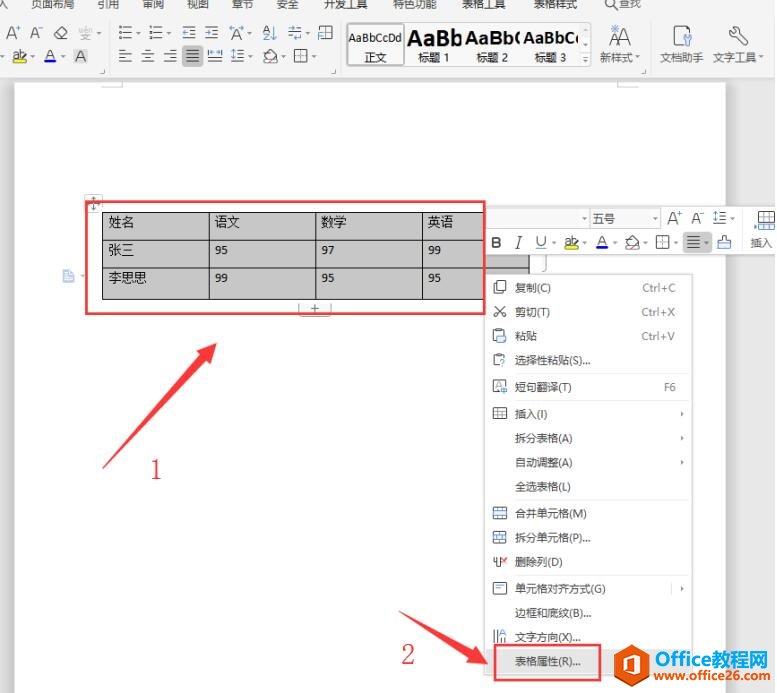Image resolution: width=777 pixels, height=693 pixels.
Task: Open the 五号 font size dropdown
Action: point(655,219)
